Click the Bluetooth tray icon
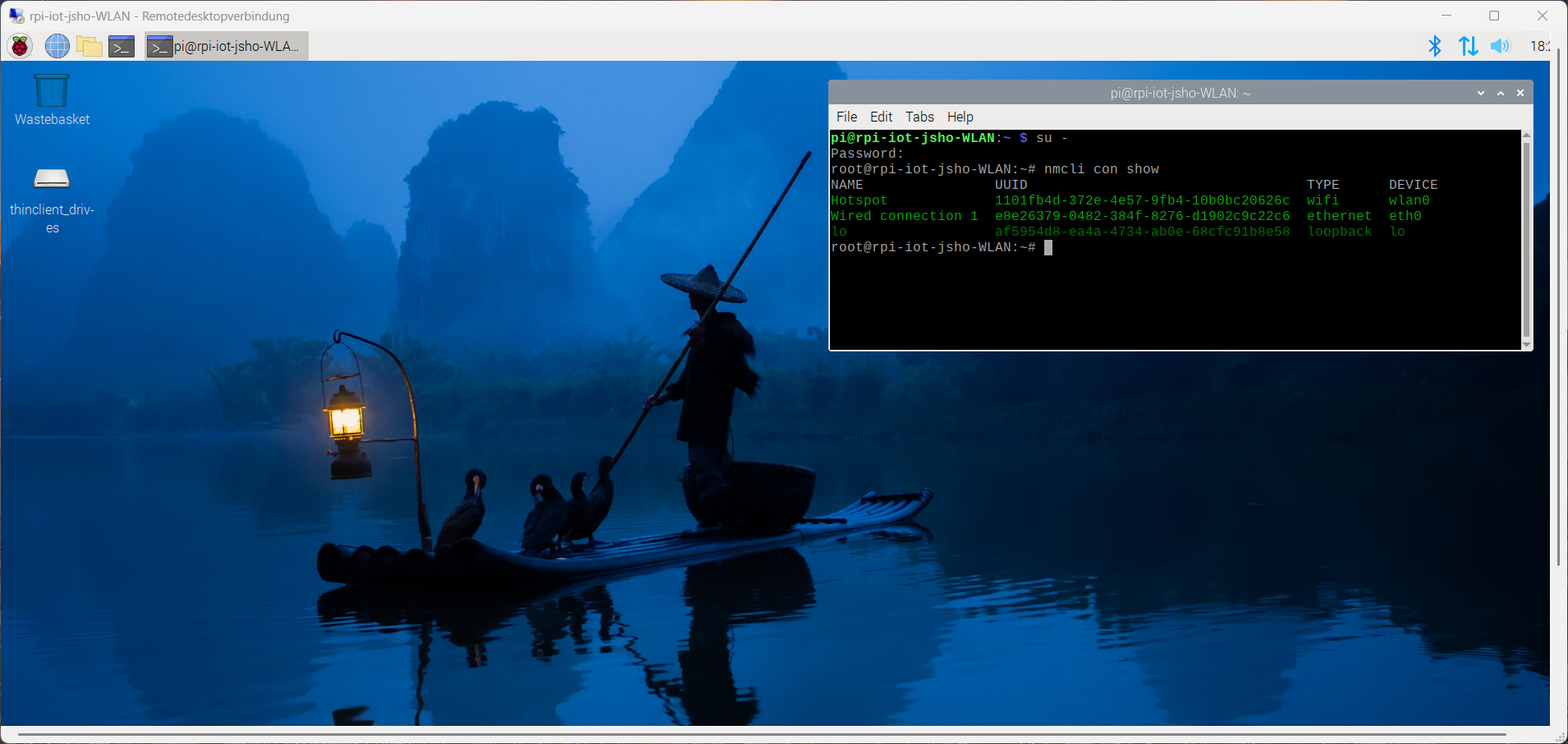The height and width of the screenshot is (744, 1568). click(x=1434, y=46)
